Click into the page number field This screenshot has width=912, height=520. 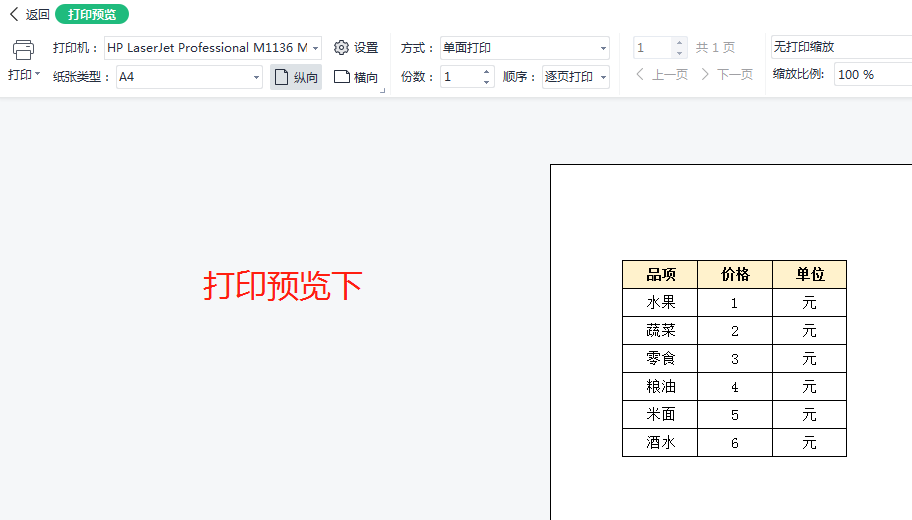(x=653, y=48)
